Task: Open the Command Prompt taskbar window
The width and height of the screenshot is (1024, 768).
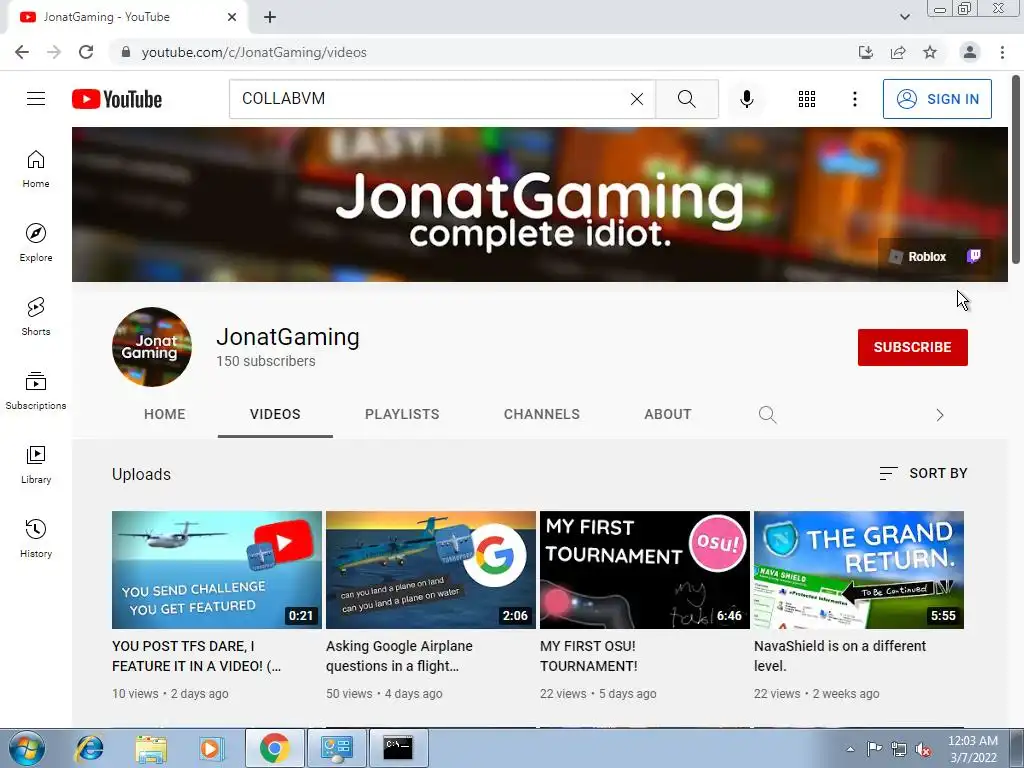Action: click(x=399, y=748)
